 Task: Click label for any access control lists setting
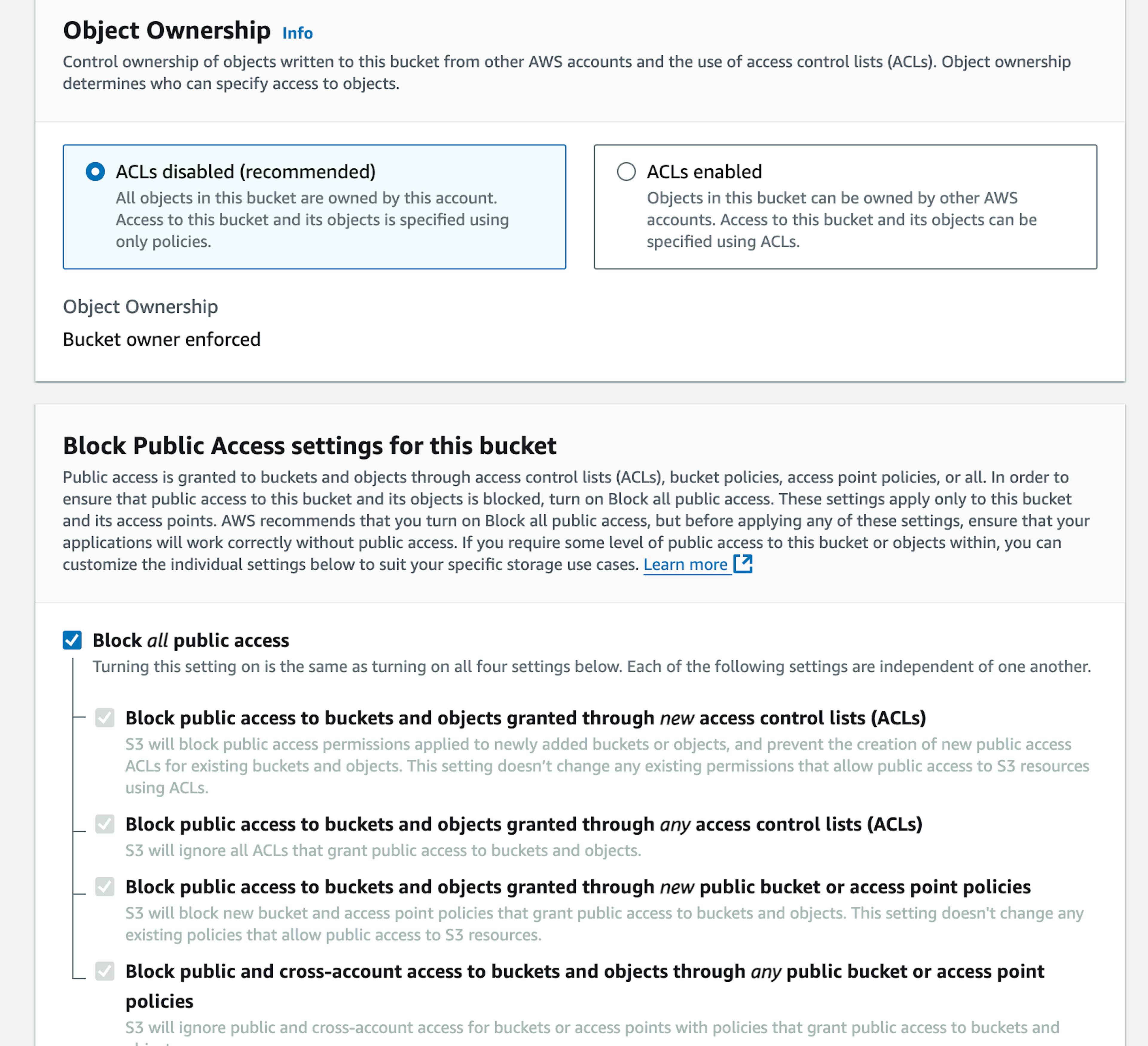524,824
